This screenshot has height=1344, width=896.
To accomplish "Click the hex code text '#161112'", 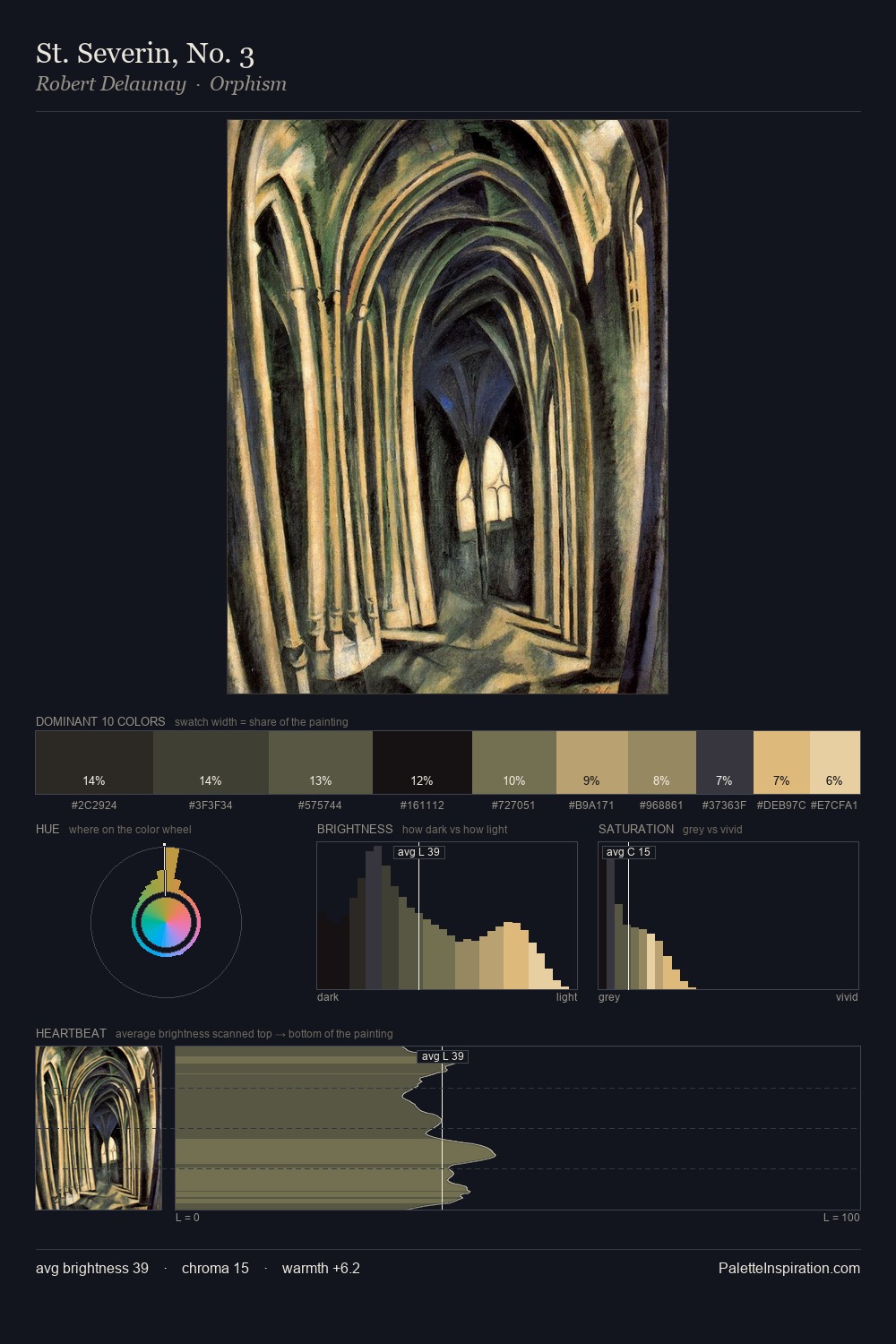I will [x=422, y=806].
